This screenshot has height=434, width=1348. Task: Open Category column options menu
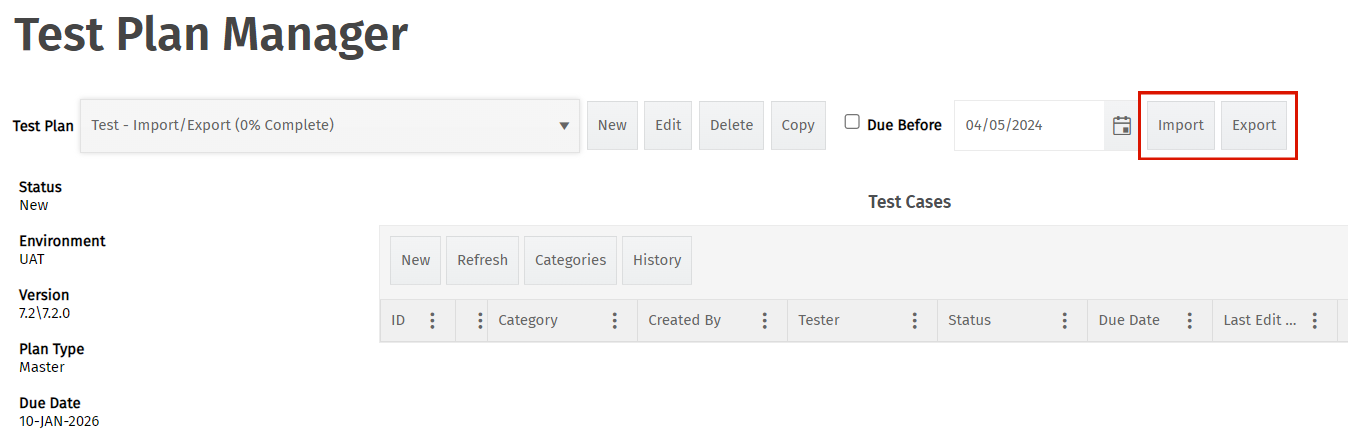click(x=614, y=321)
